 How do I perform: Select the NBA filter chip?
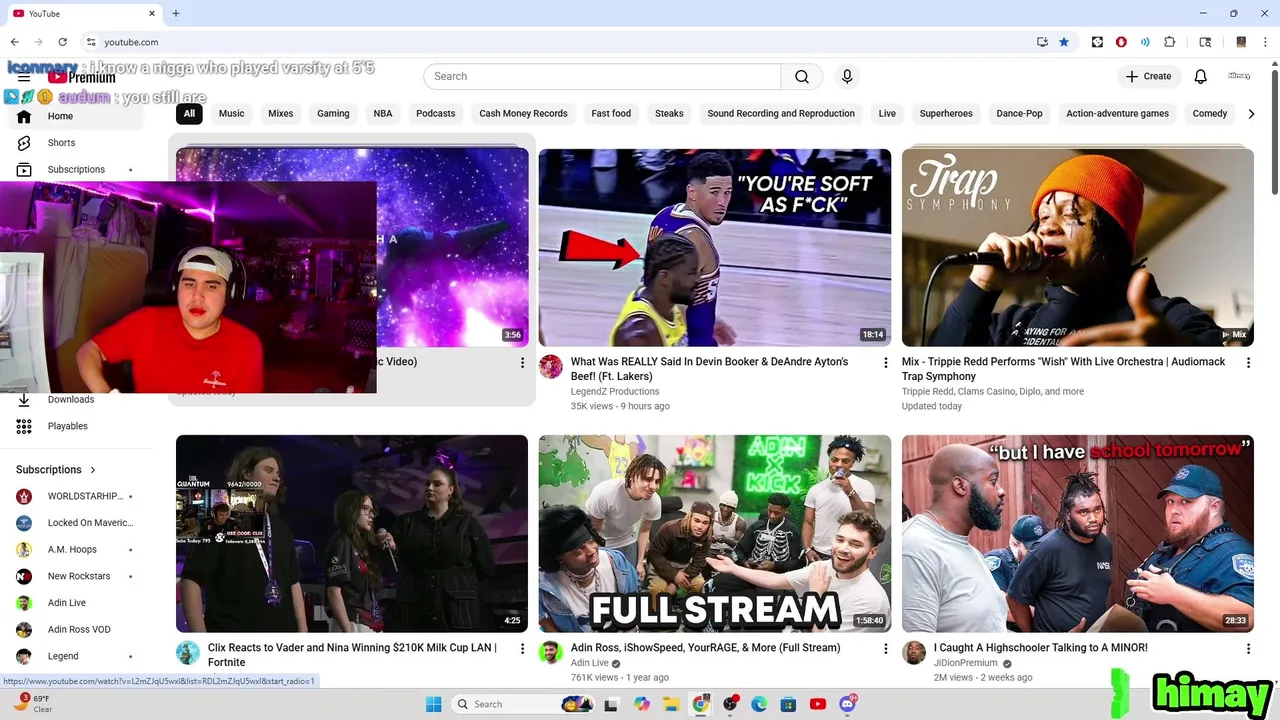click(x=383, y=114)
